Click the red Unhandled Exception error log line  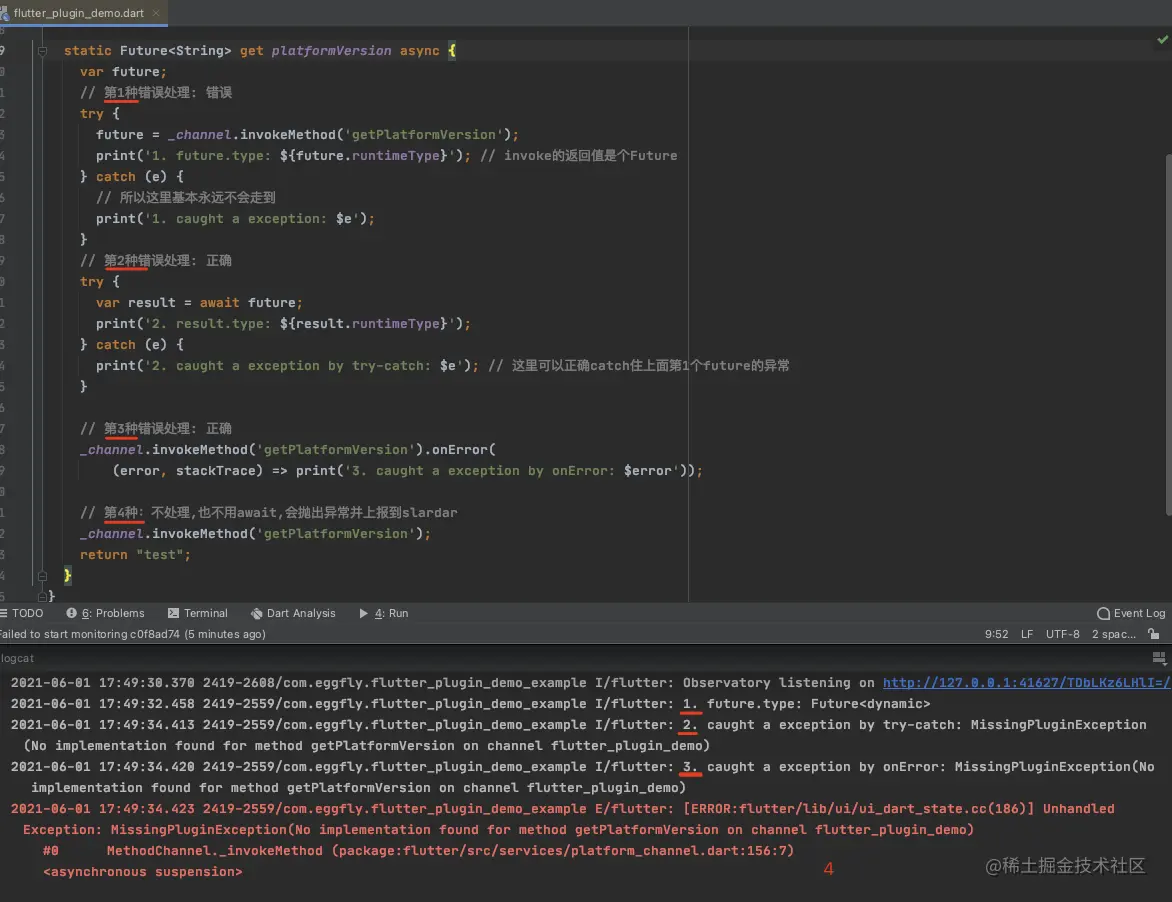[562, 819]
